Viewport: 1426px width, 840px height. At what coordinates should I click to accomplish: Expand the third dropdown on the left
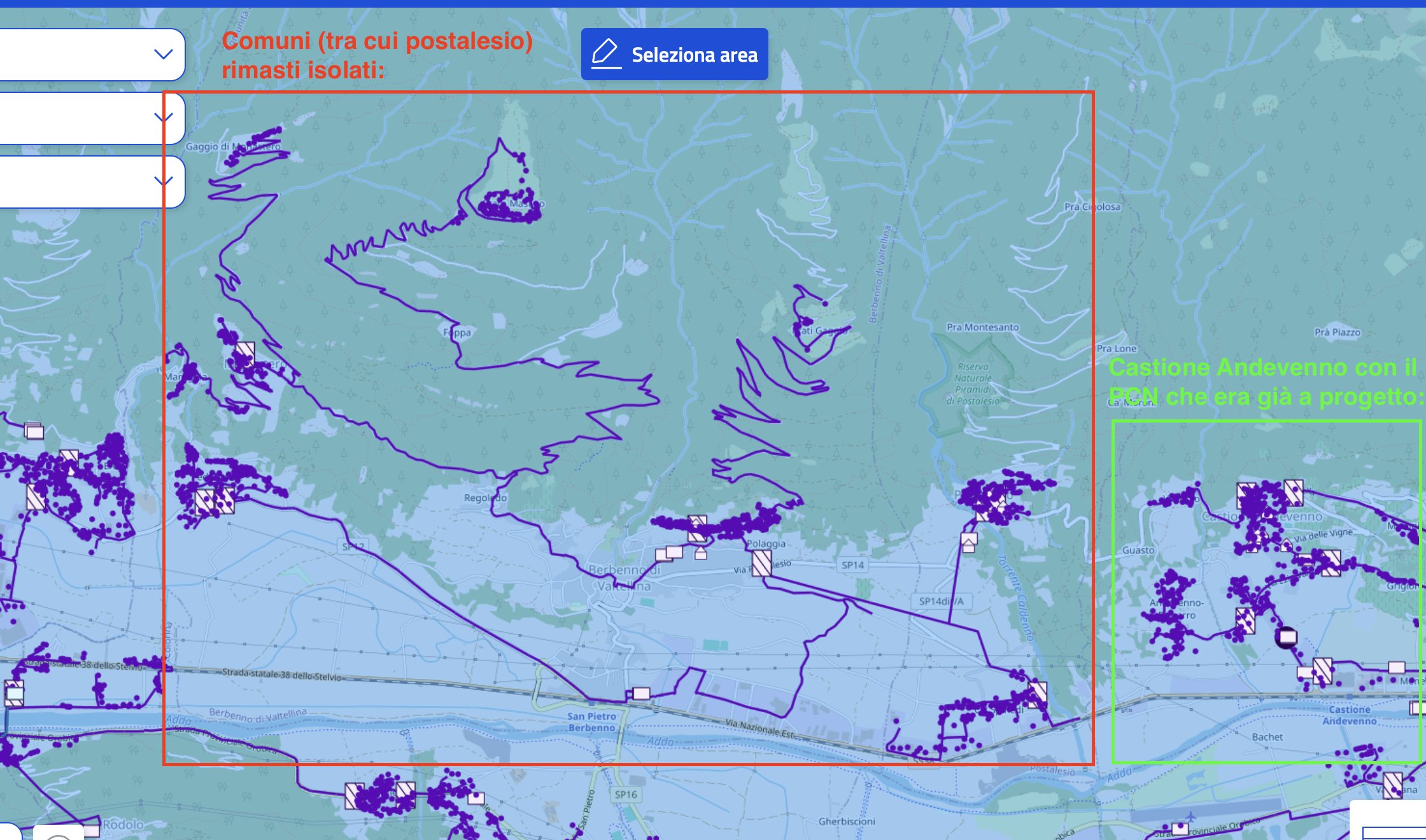[x=164, y=181]
